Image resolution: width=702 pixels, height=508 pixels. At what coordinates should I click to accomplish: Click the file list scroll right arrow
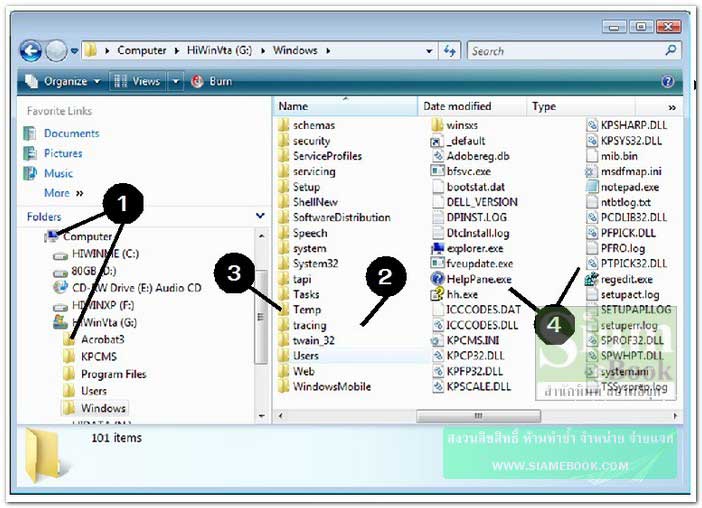click(x=675, y=416)
